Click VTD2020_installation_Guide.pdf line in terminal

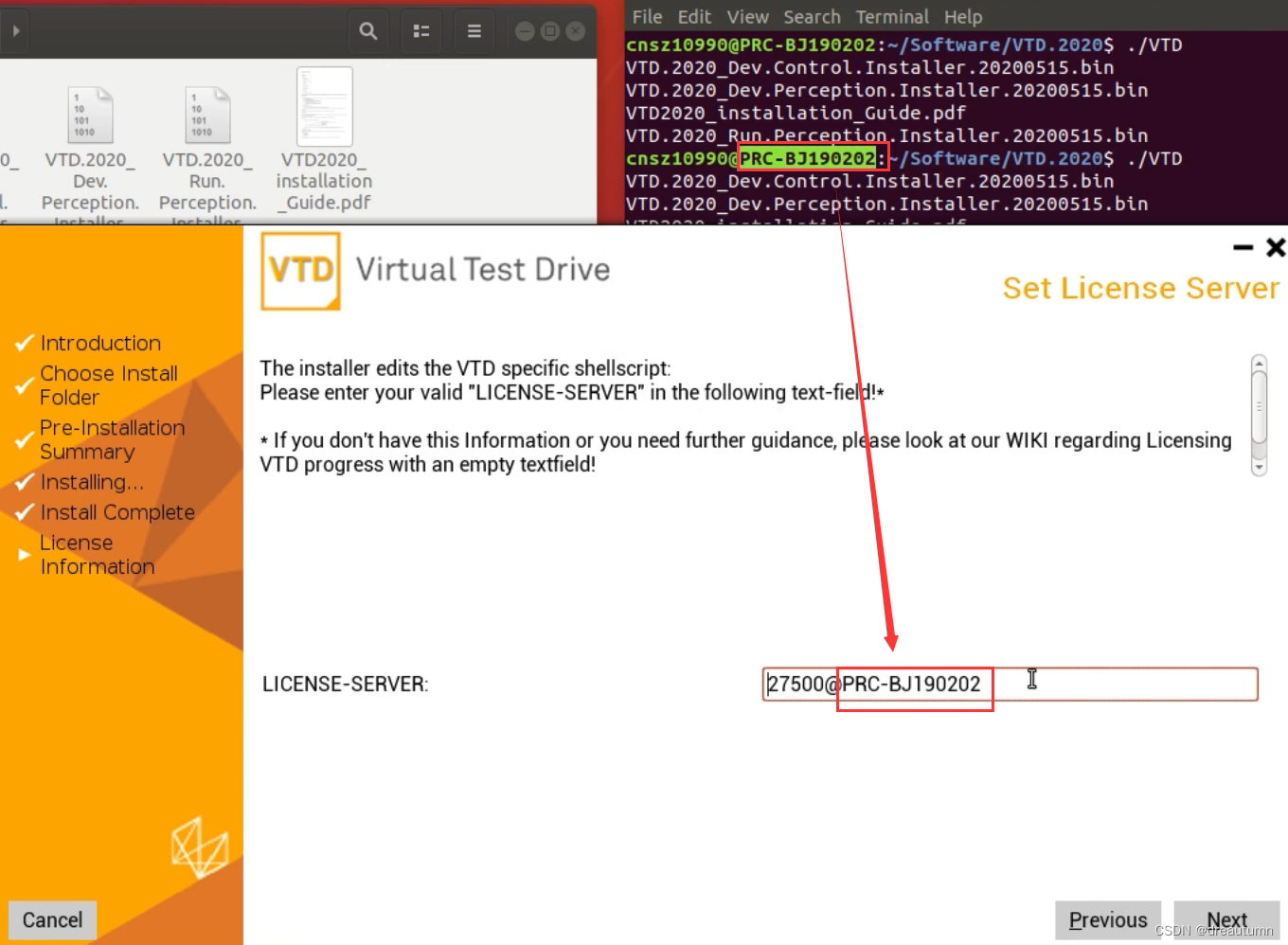tap(796, 113)
